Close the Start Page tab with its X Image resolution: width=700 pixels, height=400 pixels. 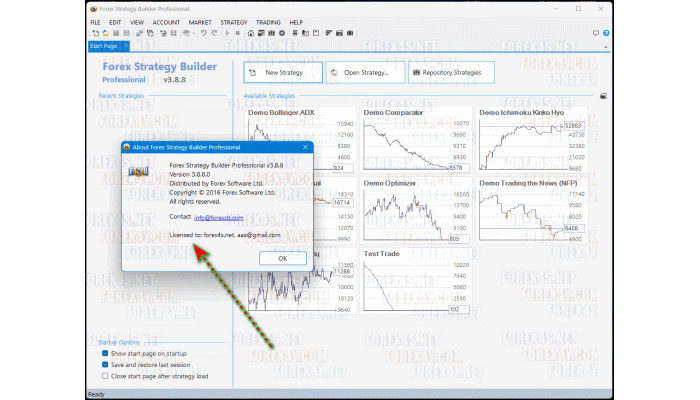tap(126, 46)
